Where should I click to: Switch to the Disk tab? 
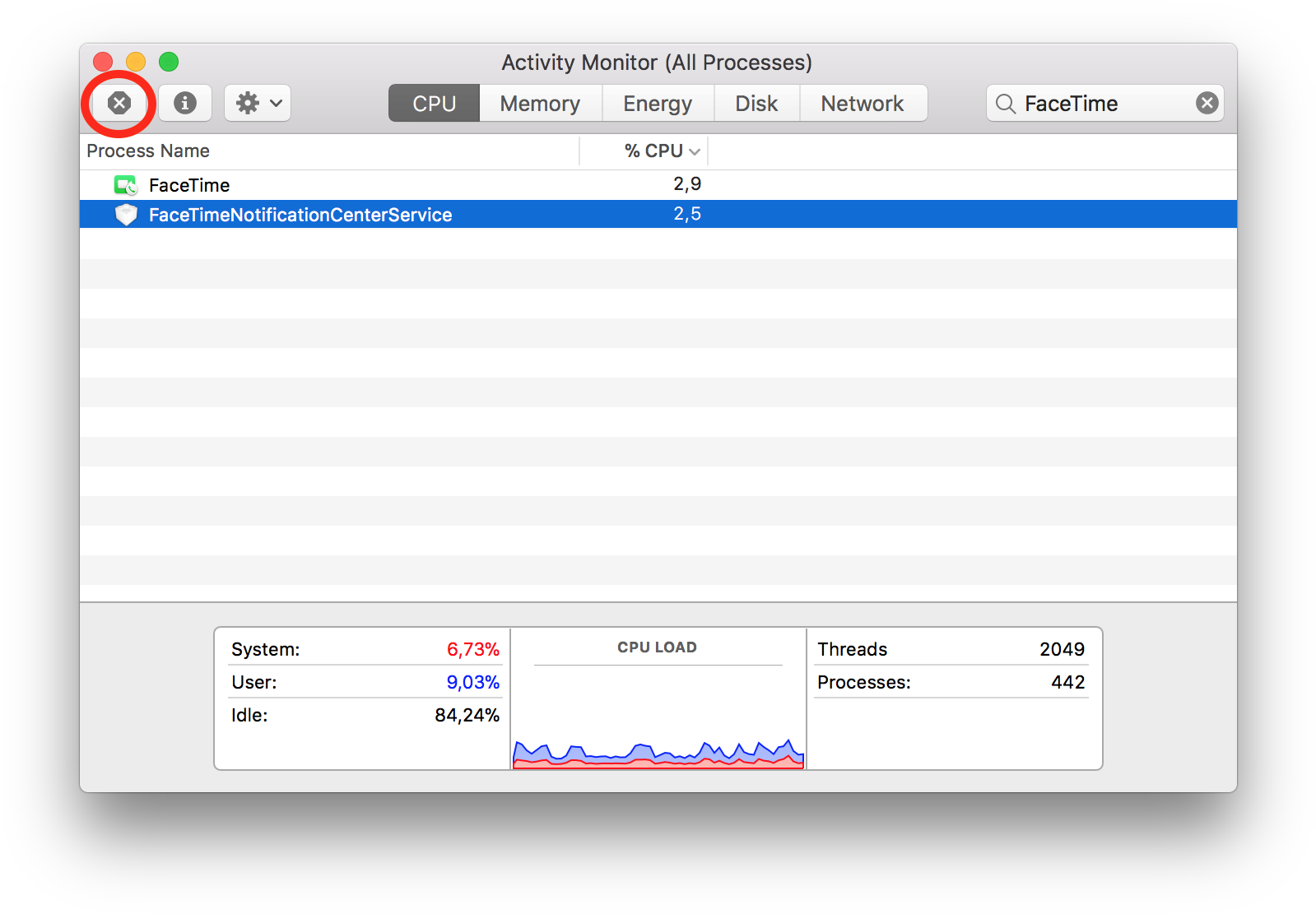(x=756, y=103)
